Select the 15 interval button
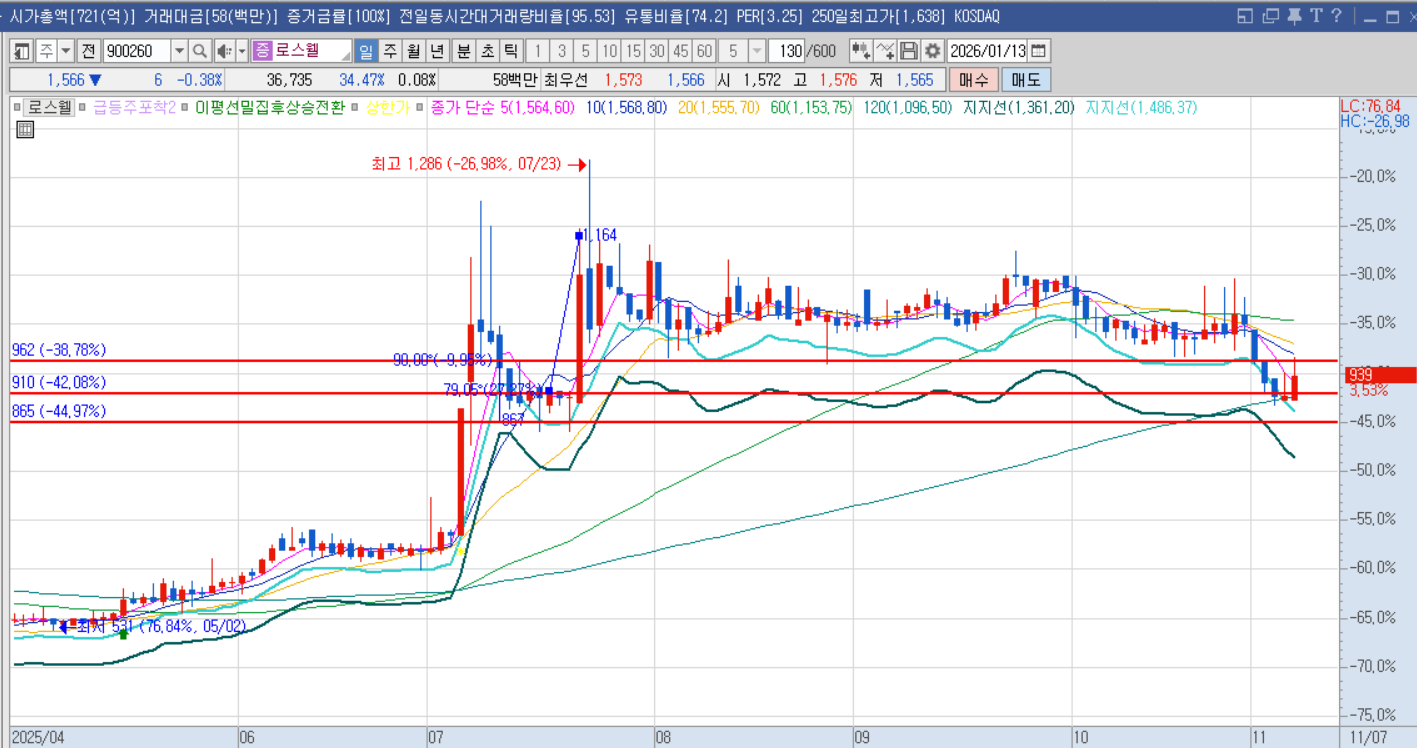Viewport: 1417px width, 748px height. (x=633, y=51)
